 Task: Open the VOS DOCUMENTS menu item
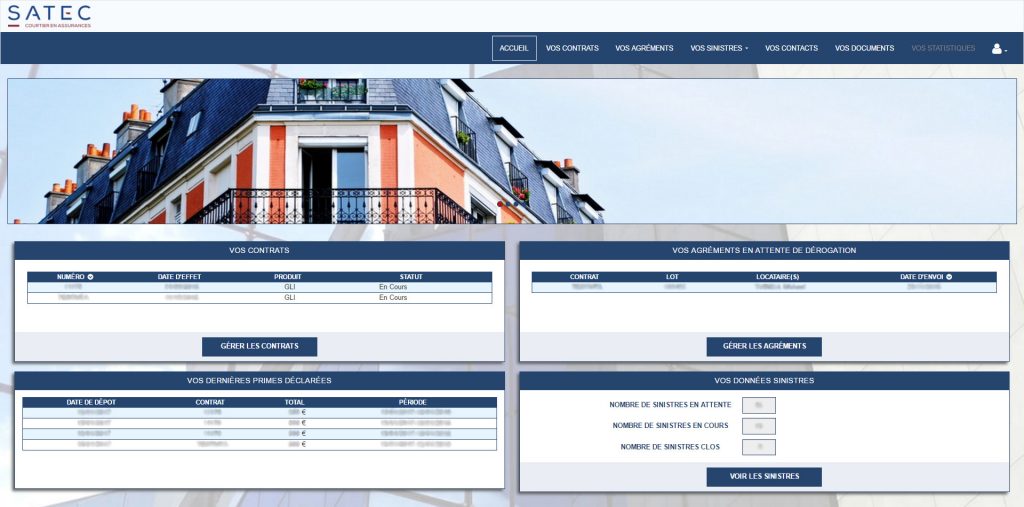pos(864,48)
